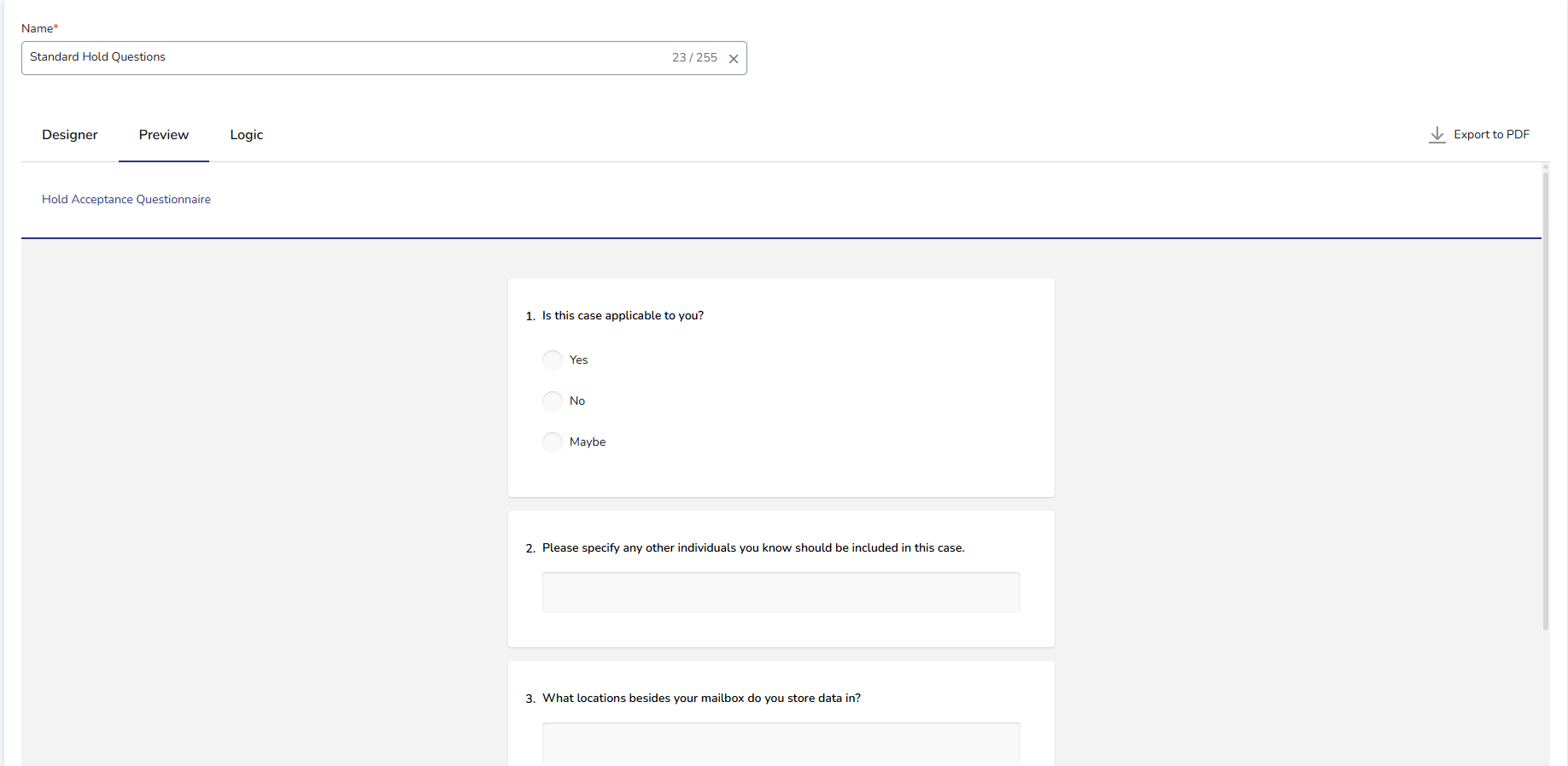1568x766 pixels.
Task: Click the 23 / 255 character counter
Action: point(694,58)
